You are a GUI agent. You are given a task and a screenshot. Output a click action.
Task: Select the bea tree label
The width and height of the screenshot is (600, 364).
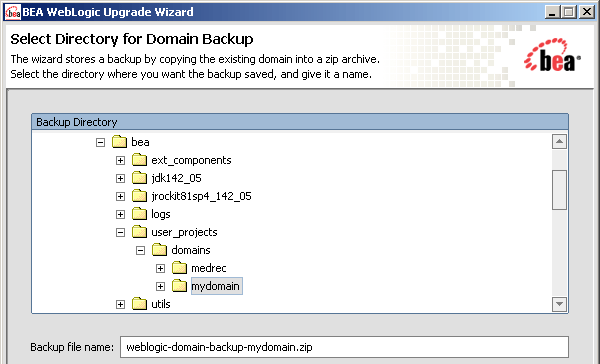[140, 142]
